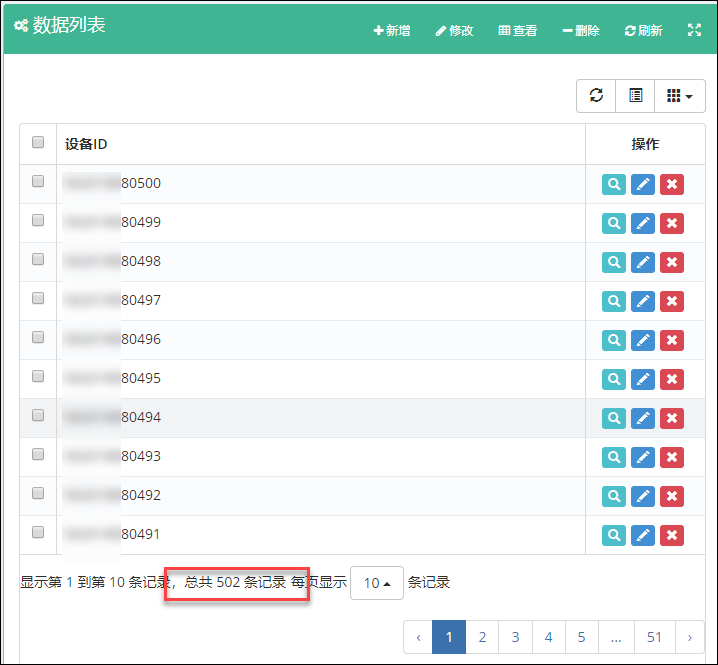Screen dimensions: 718x665
Task: Delete row 80500 with the red X
Action: point(672,184)
